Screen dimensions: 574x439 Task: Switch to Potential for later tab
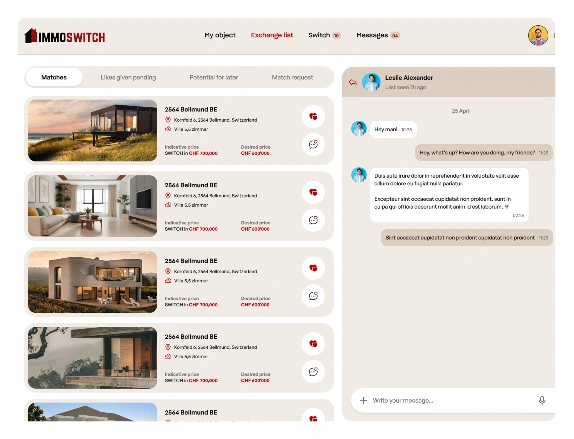214,77
